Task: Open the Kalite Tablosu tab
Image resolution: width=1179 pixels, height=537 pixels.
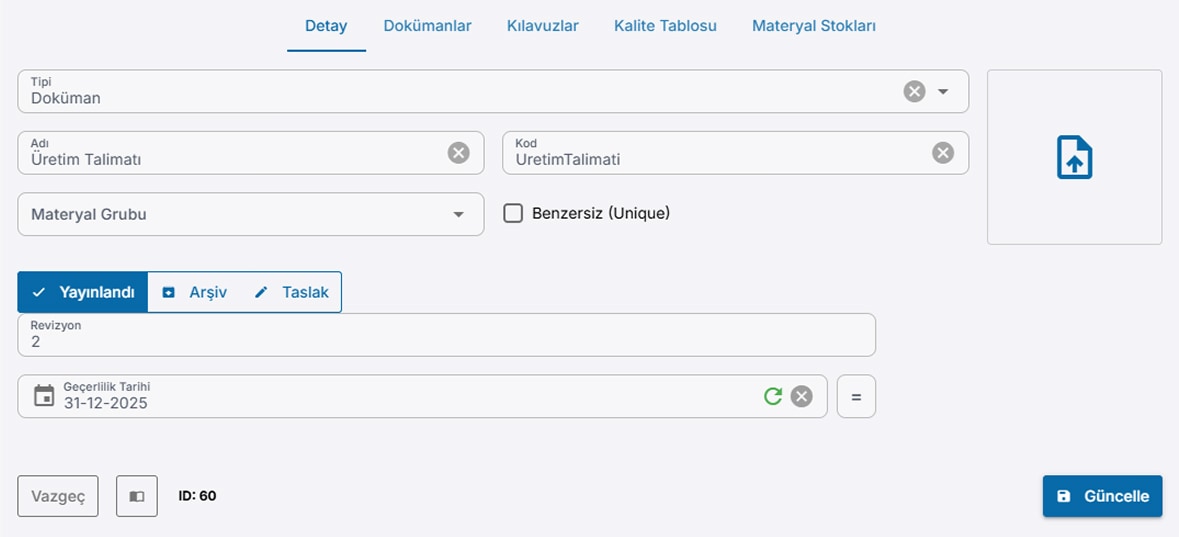Action: click(665, 26)
